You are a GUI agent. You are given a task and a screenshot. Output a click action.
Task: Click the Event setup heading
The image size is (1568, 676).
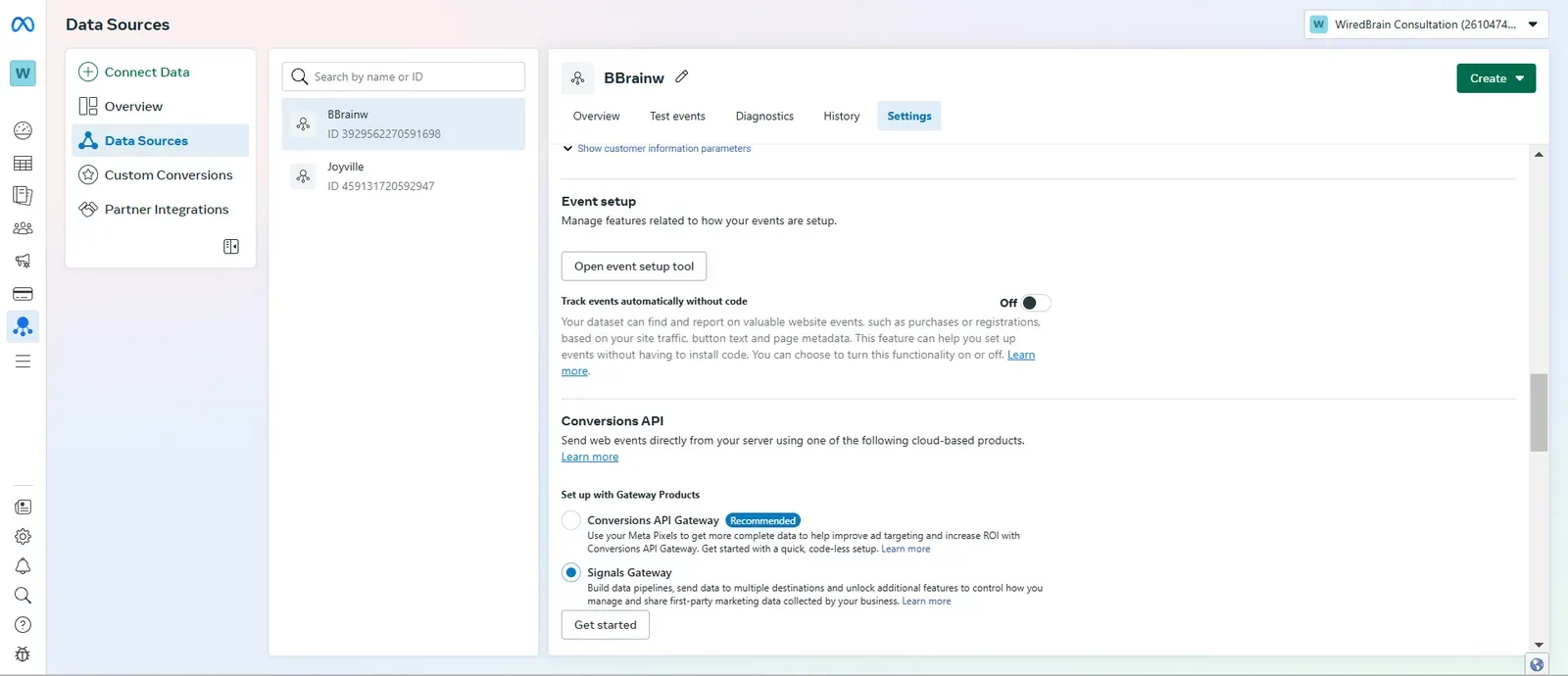click(x=599, y=201)
